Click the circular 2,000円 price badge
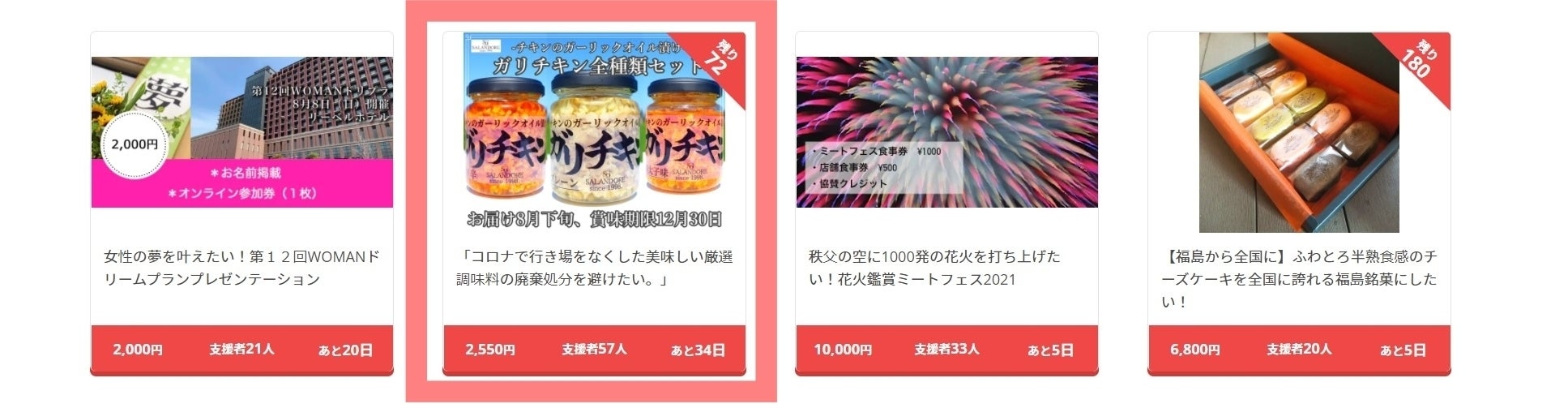The width and height of the screenshot is (1568, 408). coord(135,144)
